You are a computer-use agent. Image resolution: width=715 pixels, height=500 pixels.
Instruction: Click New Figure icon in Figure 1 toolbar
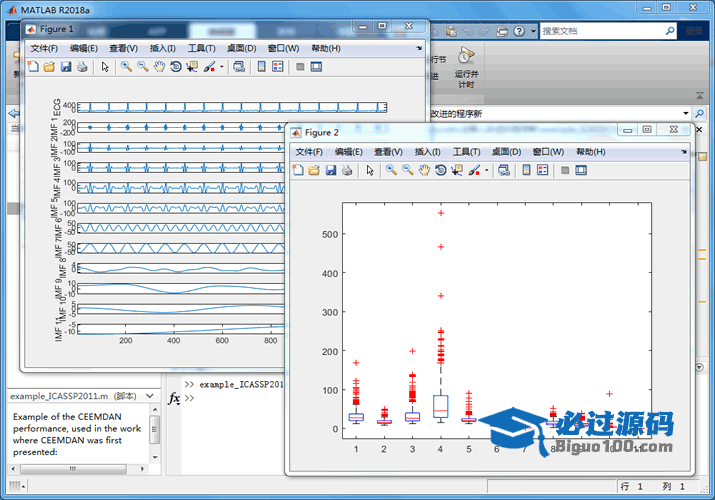coord(33,67)
